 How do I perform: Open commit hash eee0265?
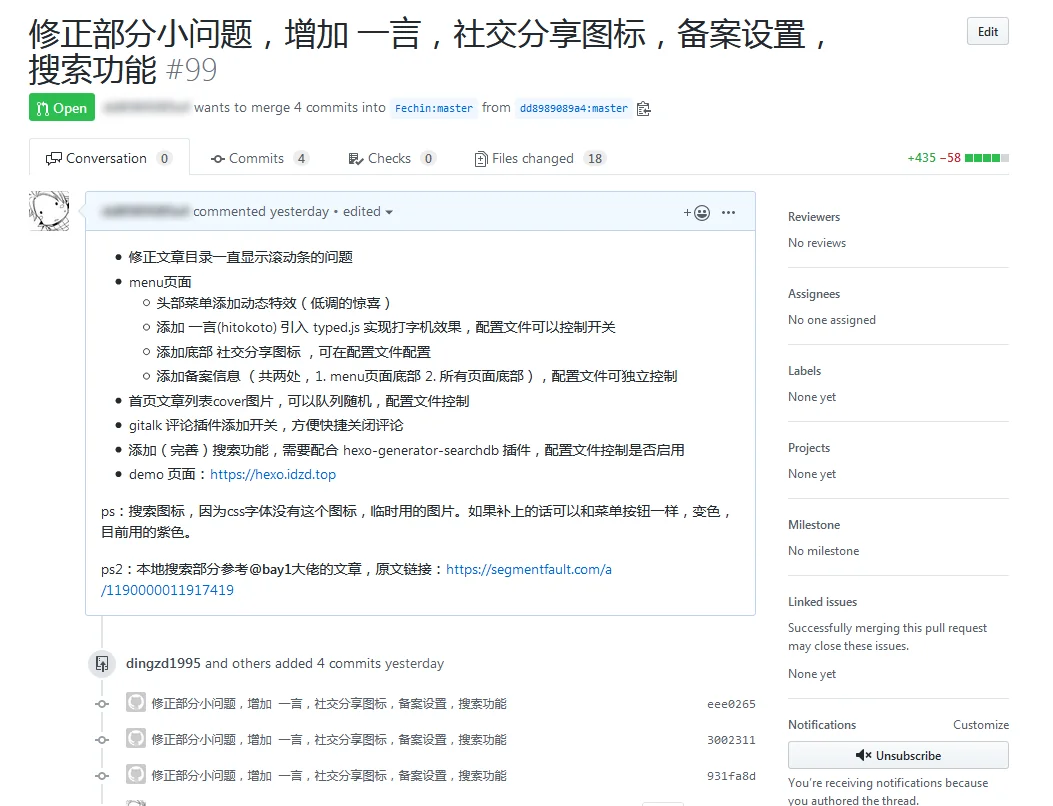coord(731,705)
